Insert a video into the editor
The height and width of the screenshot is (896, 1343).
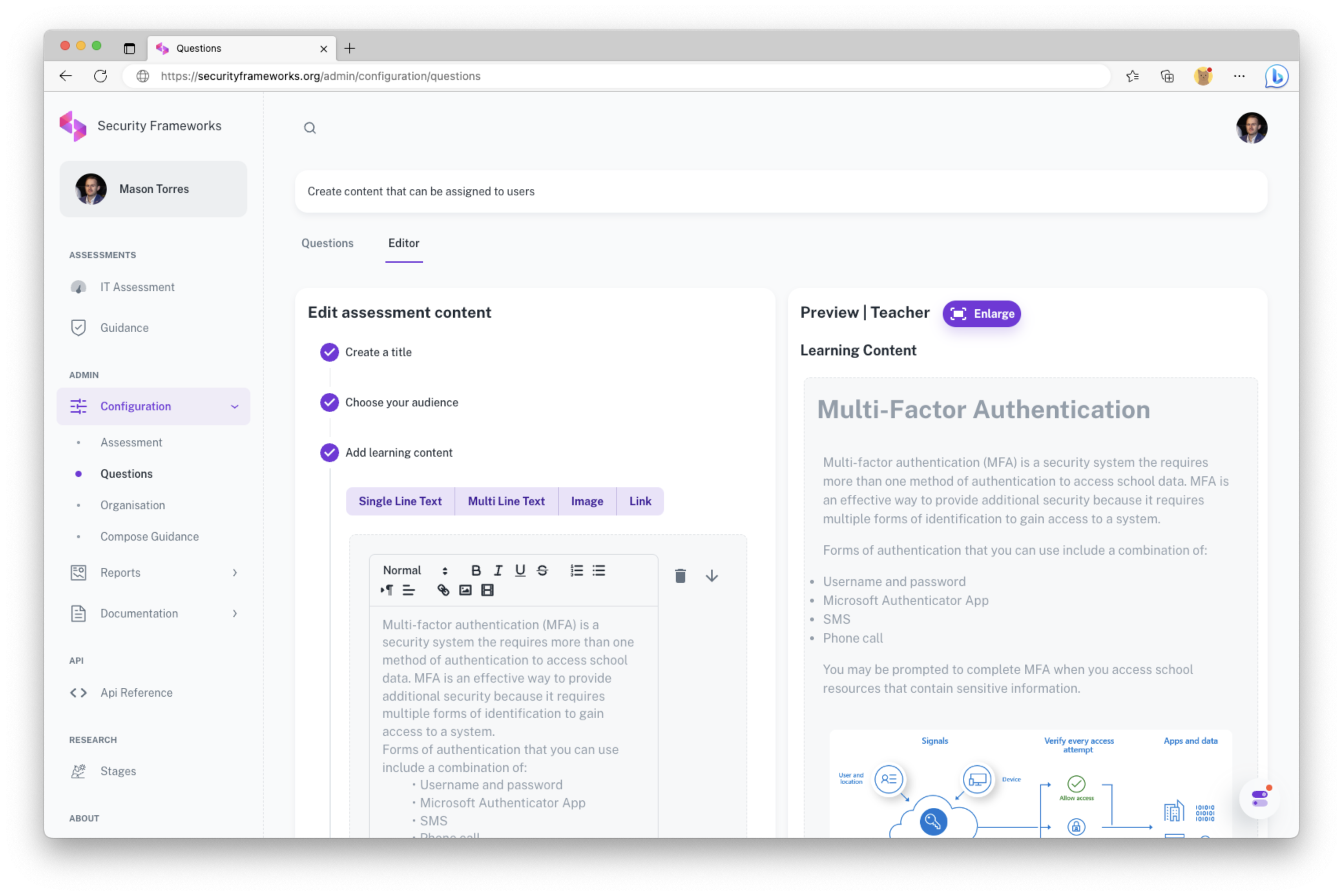pyautogui.click(x=487, y=590)
